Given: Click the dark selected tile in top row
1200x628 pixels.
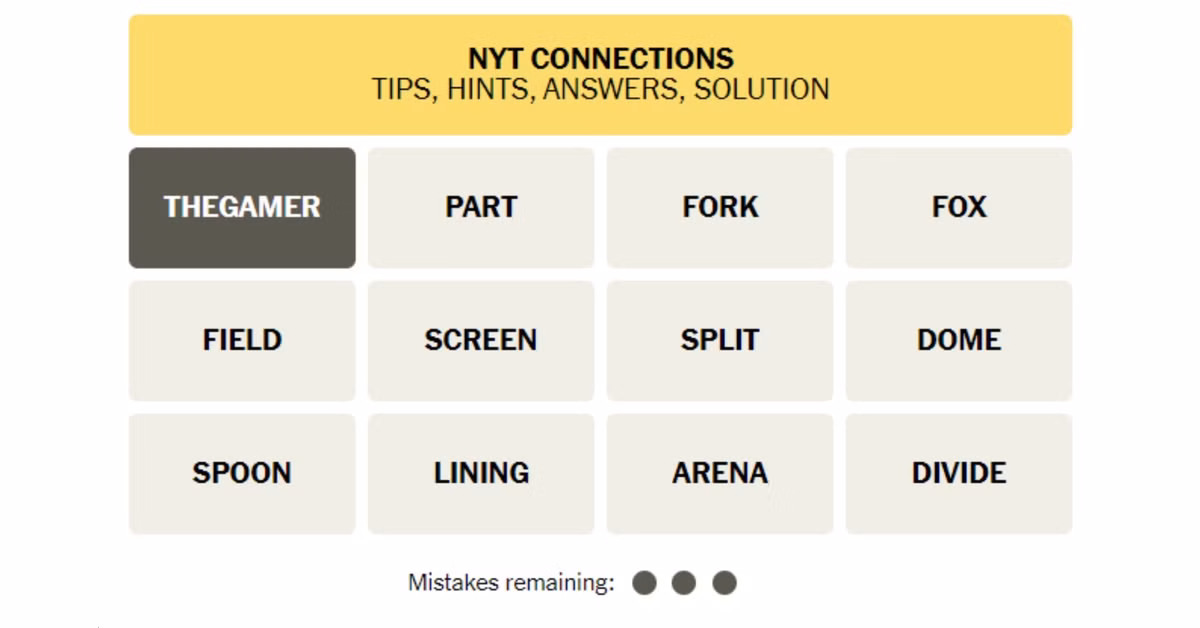Looking at the screenshot, I should click(x=242, y=207).
